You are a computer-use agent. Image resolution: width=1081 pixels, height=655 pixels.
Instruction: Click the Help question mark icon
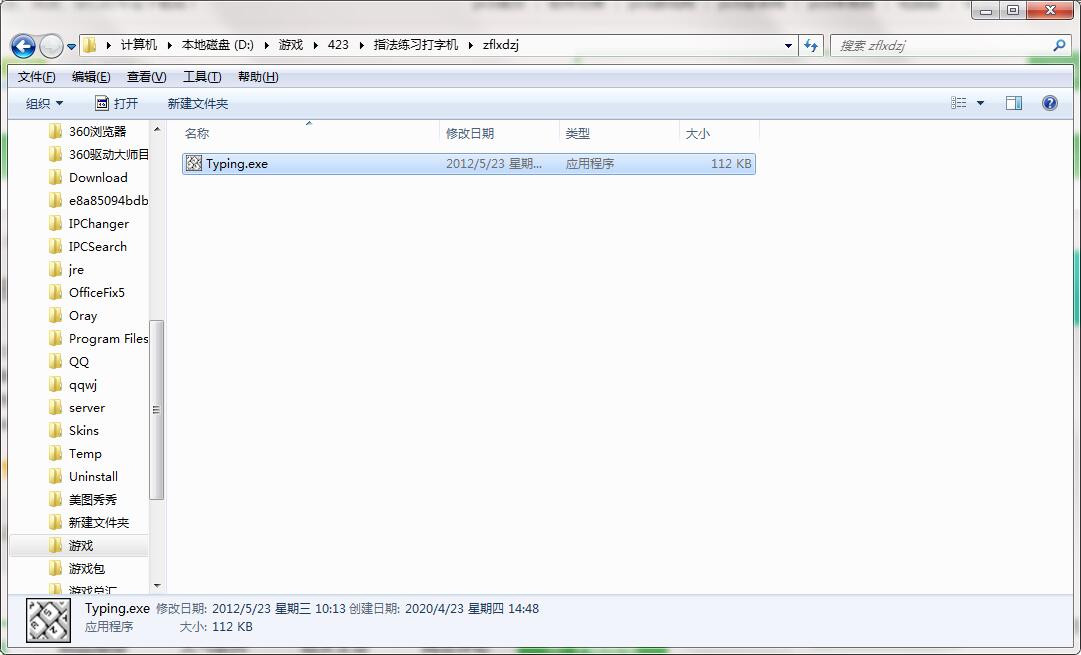click(x=1047, y=103)
